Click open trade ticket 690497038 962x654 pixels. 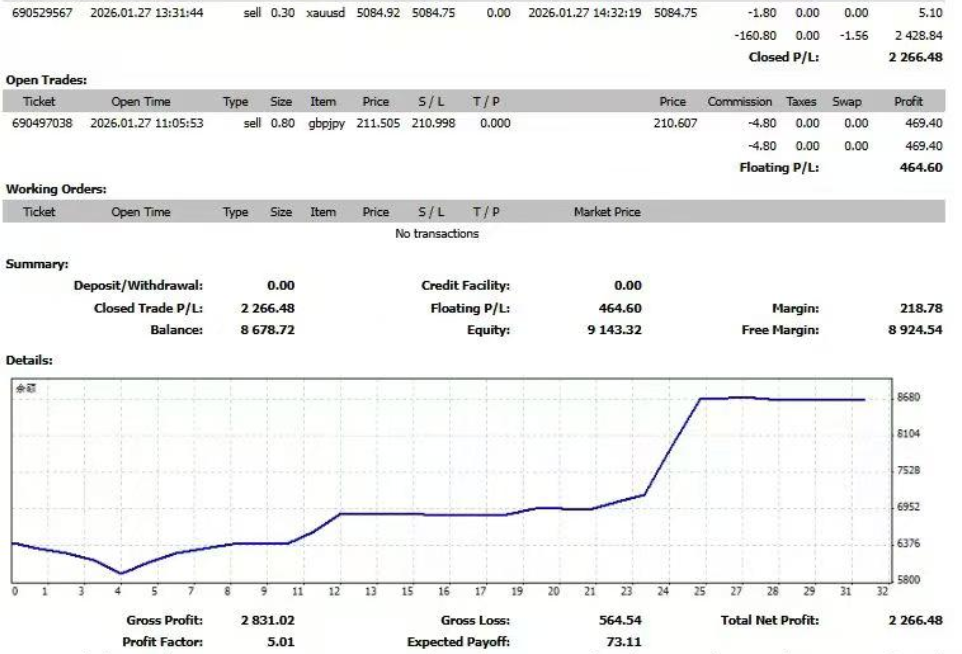click(41, 124)
